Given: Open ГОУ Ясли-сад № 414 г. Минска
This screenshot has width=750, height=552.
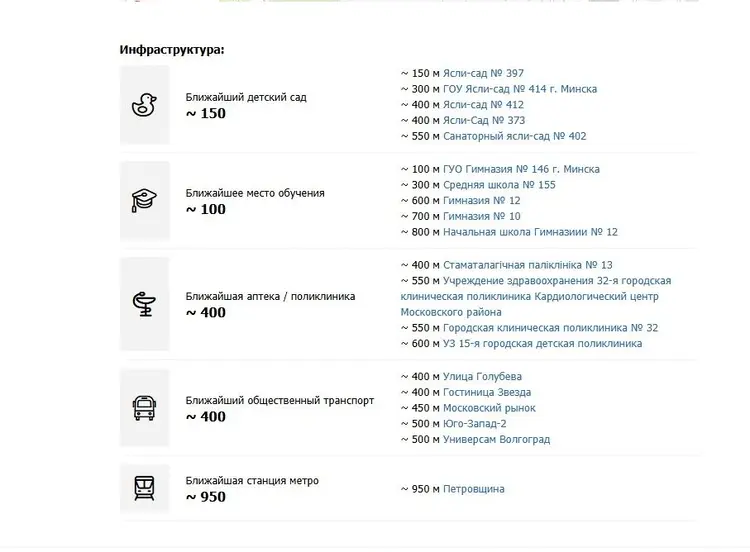Looking at the screenshot, I should point(520,89).
